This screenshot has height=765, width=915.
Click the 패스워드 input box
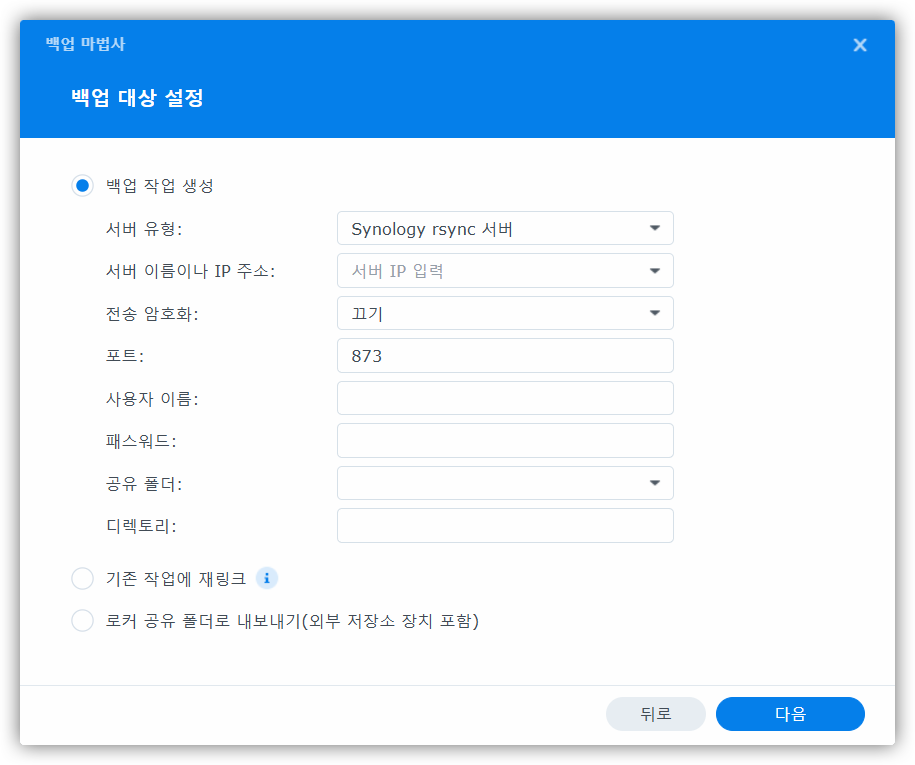pos(505,440)
